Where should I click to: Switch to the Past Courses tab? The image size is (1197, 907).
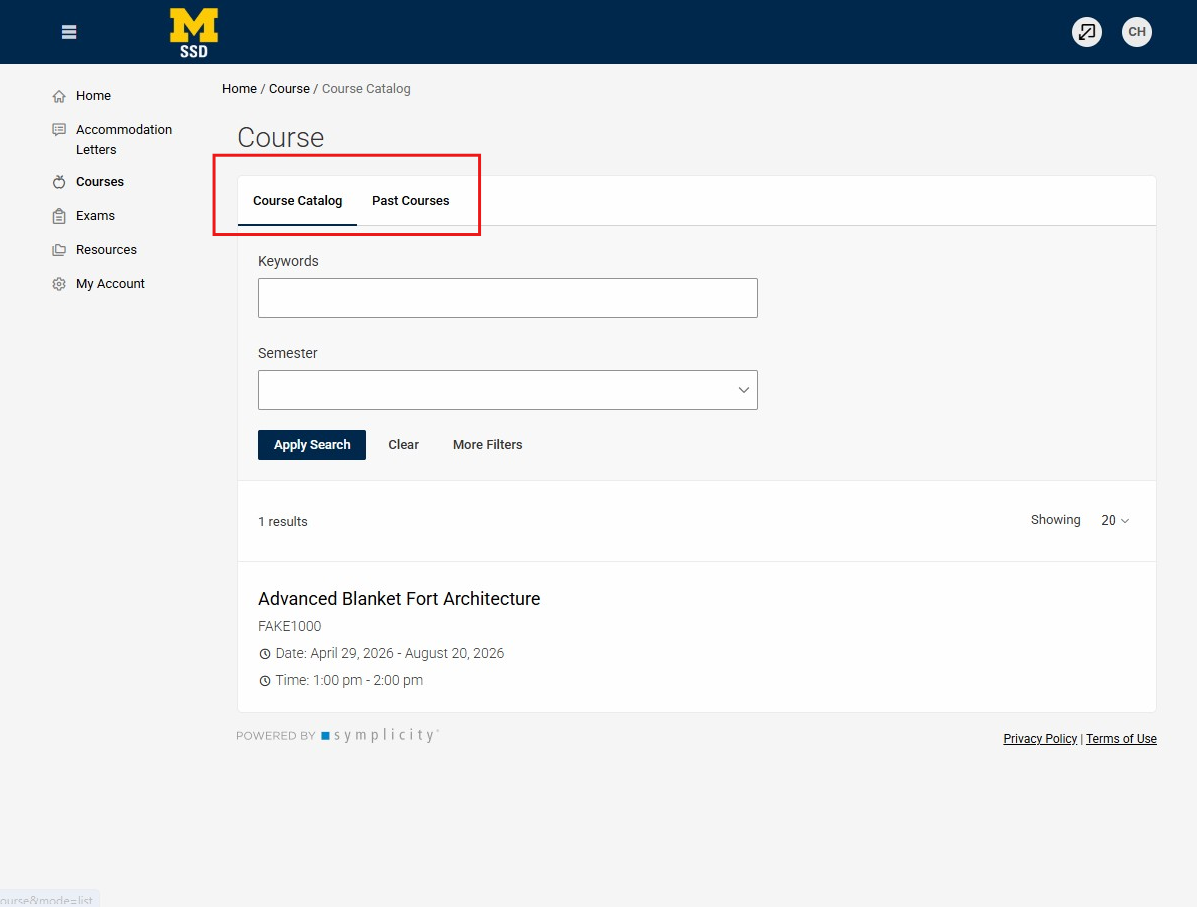411,201
